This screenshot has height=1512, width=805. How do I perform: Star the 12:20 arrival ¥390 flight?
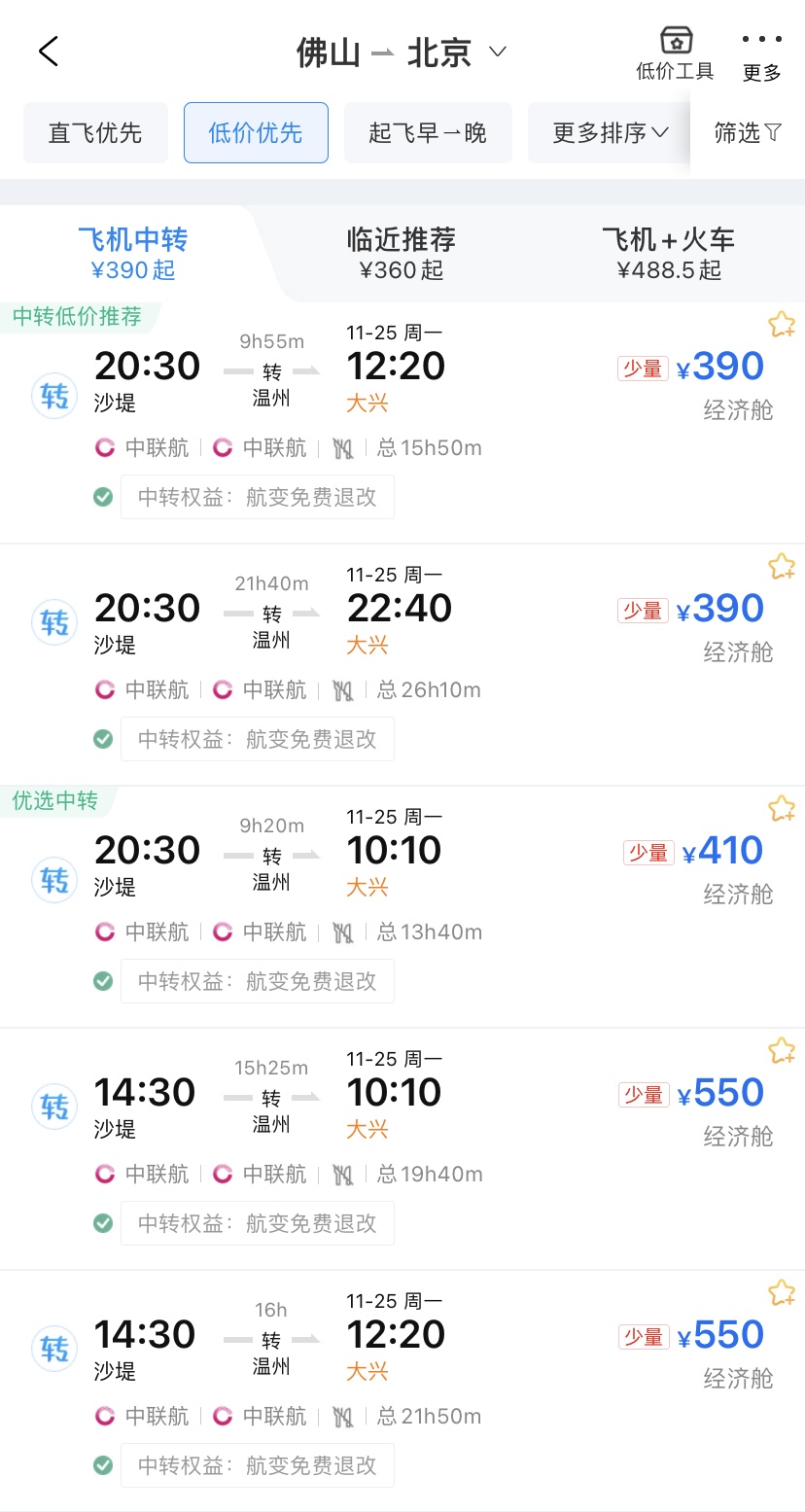782,325
